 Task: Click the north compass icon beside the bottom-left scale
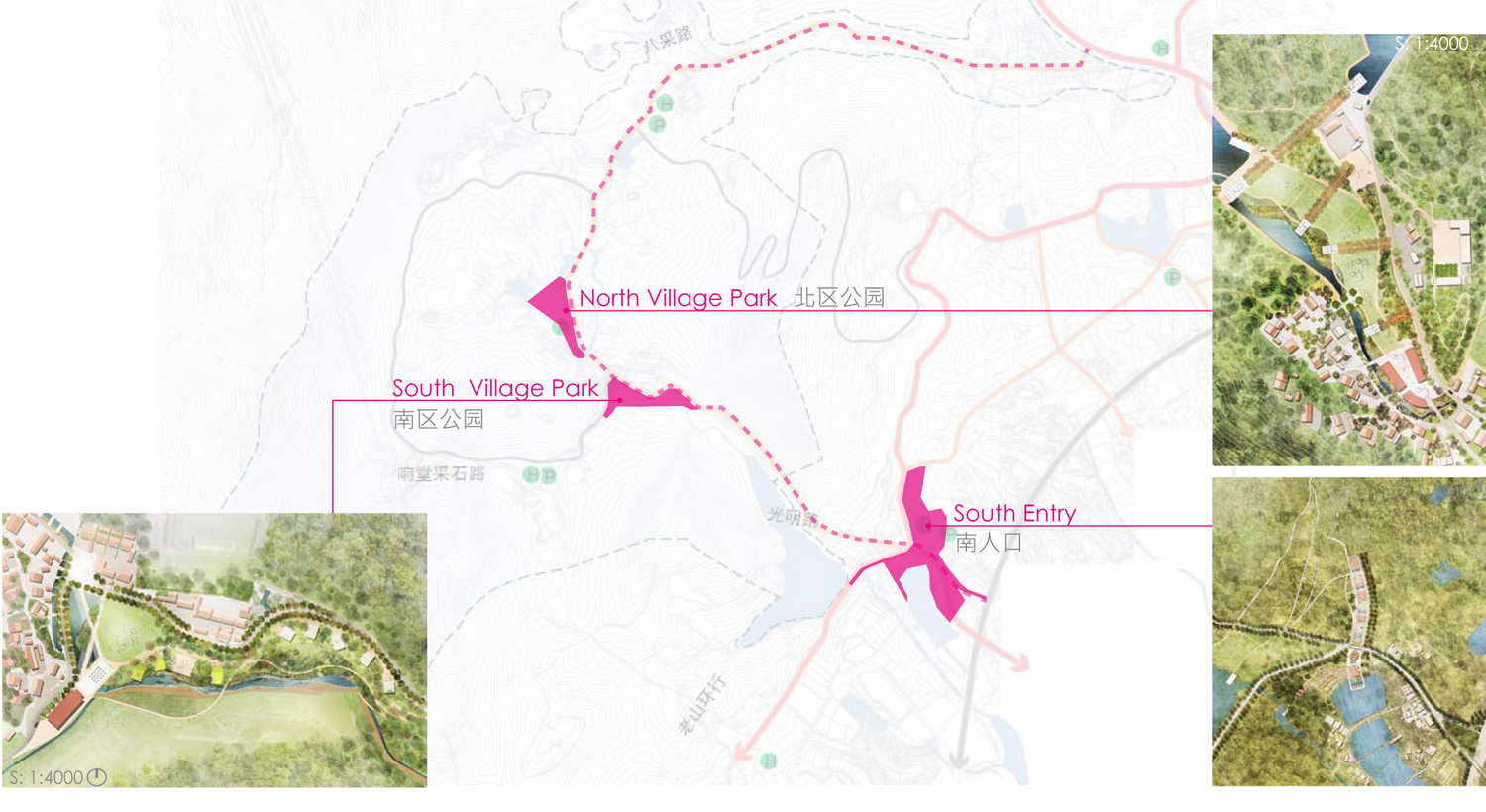(97, 777)
